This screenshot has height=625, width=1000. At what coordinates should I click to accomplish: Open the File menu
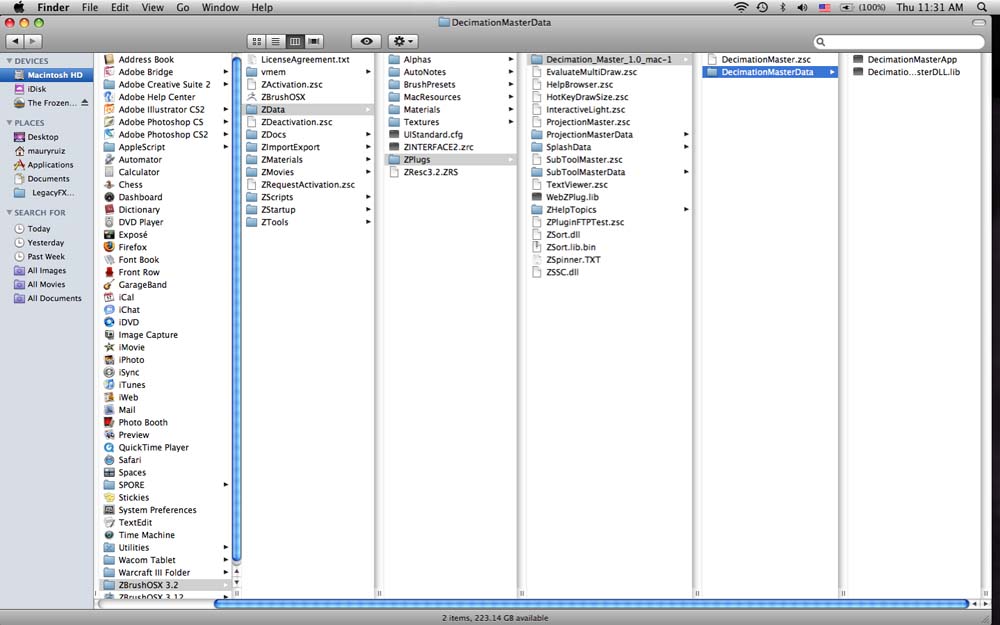(90, 7)
